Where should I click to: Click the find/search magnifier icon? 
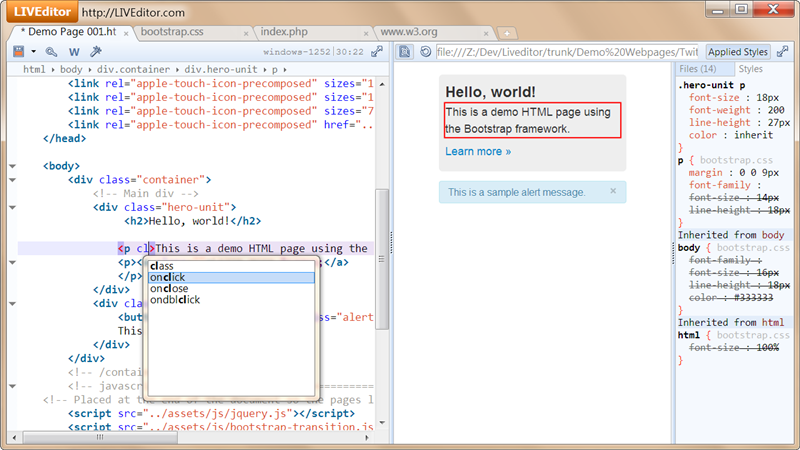tap(51, 52)
